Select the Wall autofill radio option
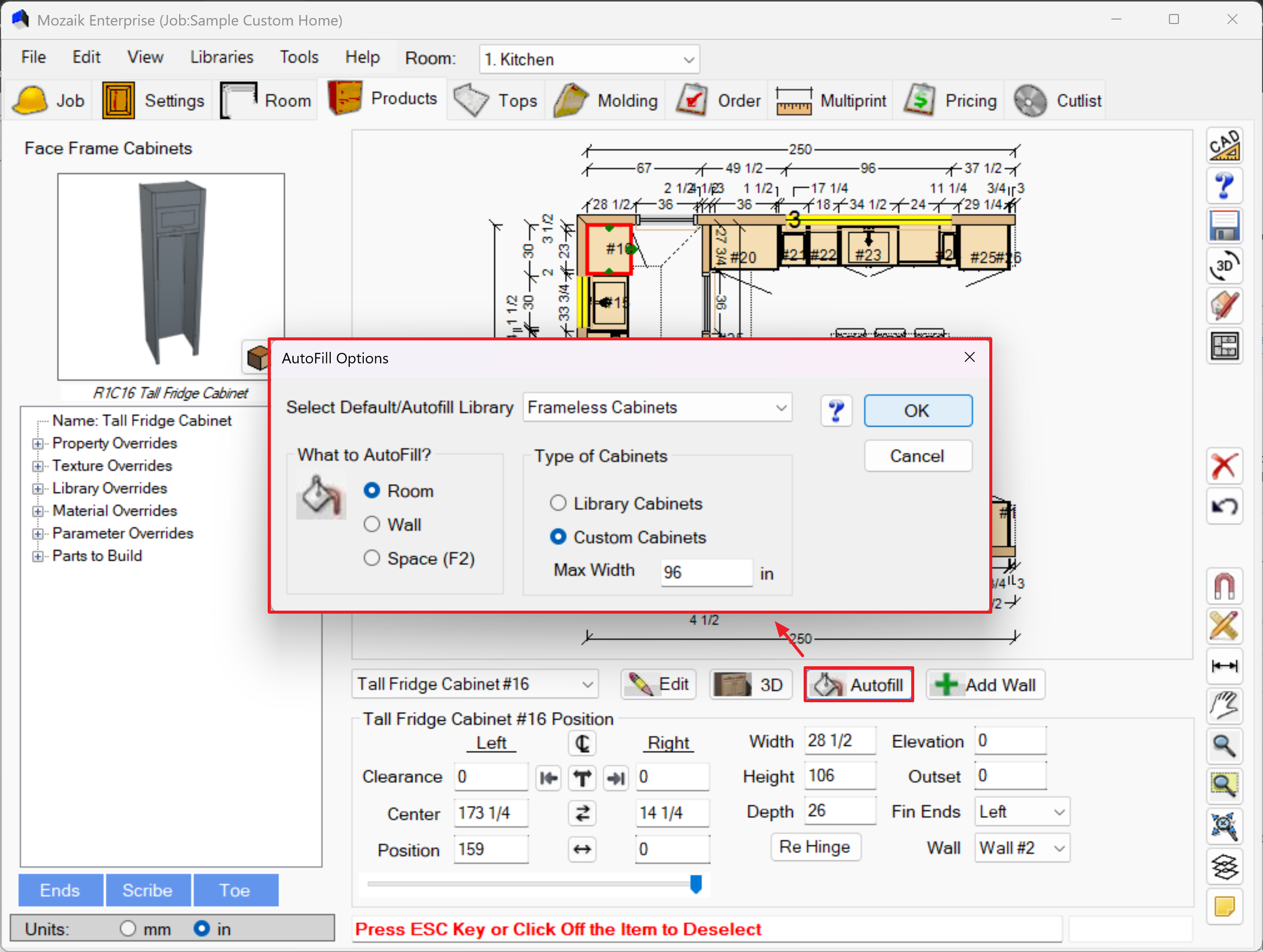Viewport: 1263px width, 952px height. coord(372,524)
